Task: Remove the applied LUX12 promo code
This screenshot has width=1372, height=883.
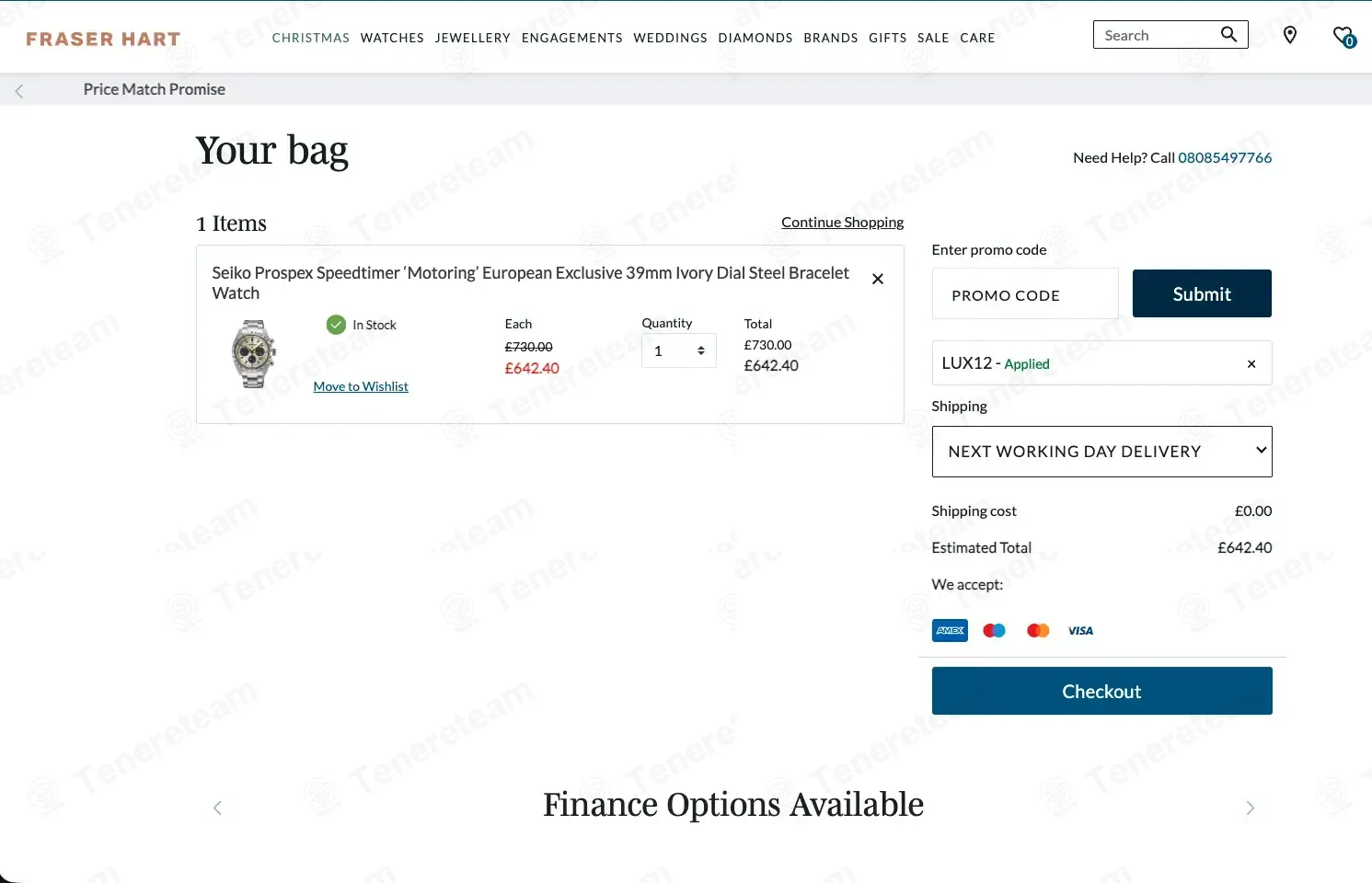Action: (1251, 364)
